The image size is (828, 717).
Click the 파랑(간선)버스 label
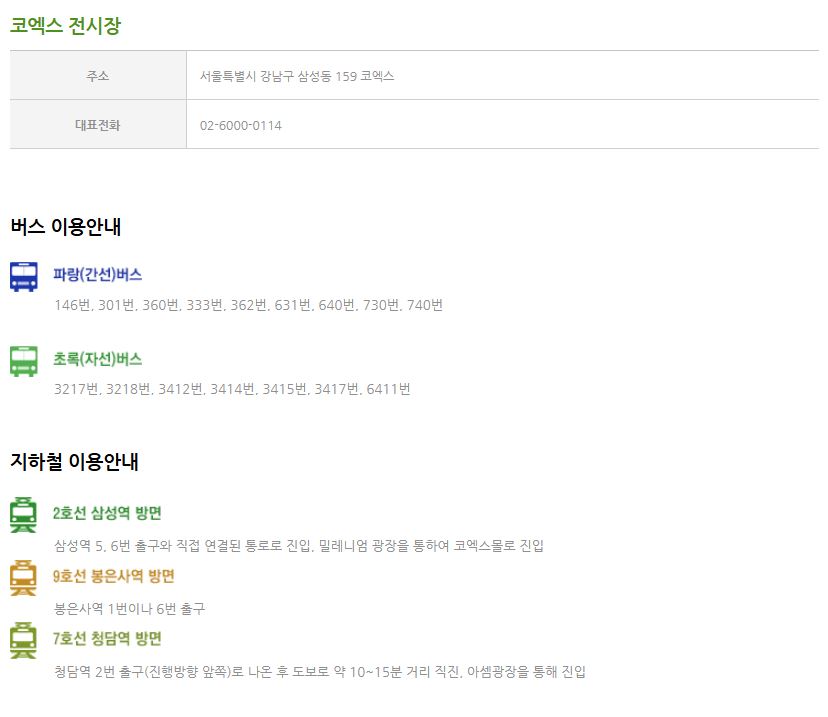pyautogui.click(x=97, y=275)
